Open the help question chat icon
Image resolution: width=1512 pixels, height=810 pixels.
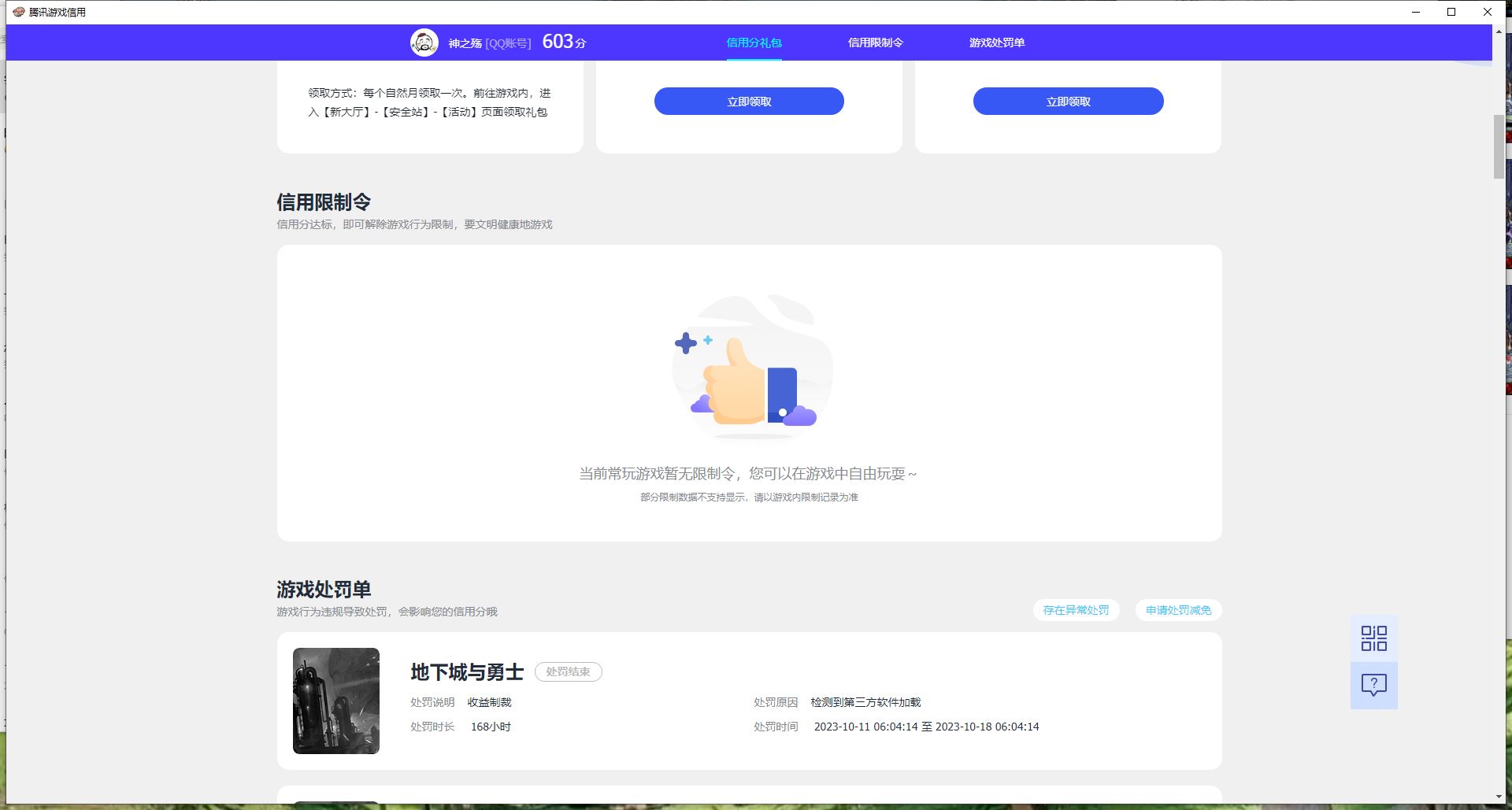[x=1373, y=685]
